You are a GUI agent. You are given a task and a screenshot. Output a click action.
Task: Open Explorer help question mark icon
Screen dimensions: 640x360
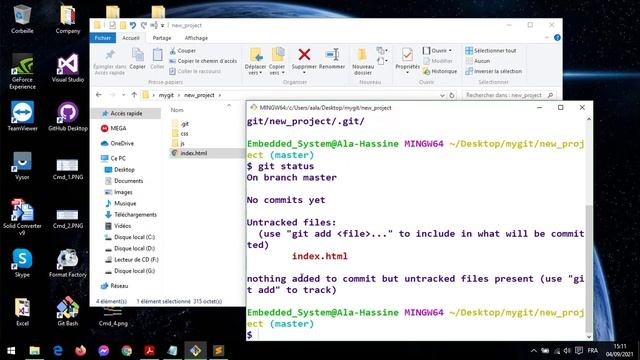(557, 38)
